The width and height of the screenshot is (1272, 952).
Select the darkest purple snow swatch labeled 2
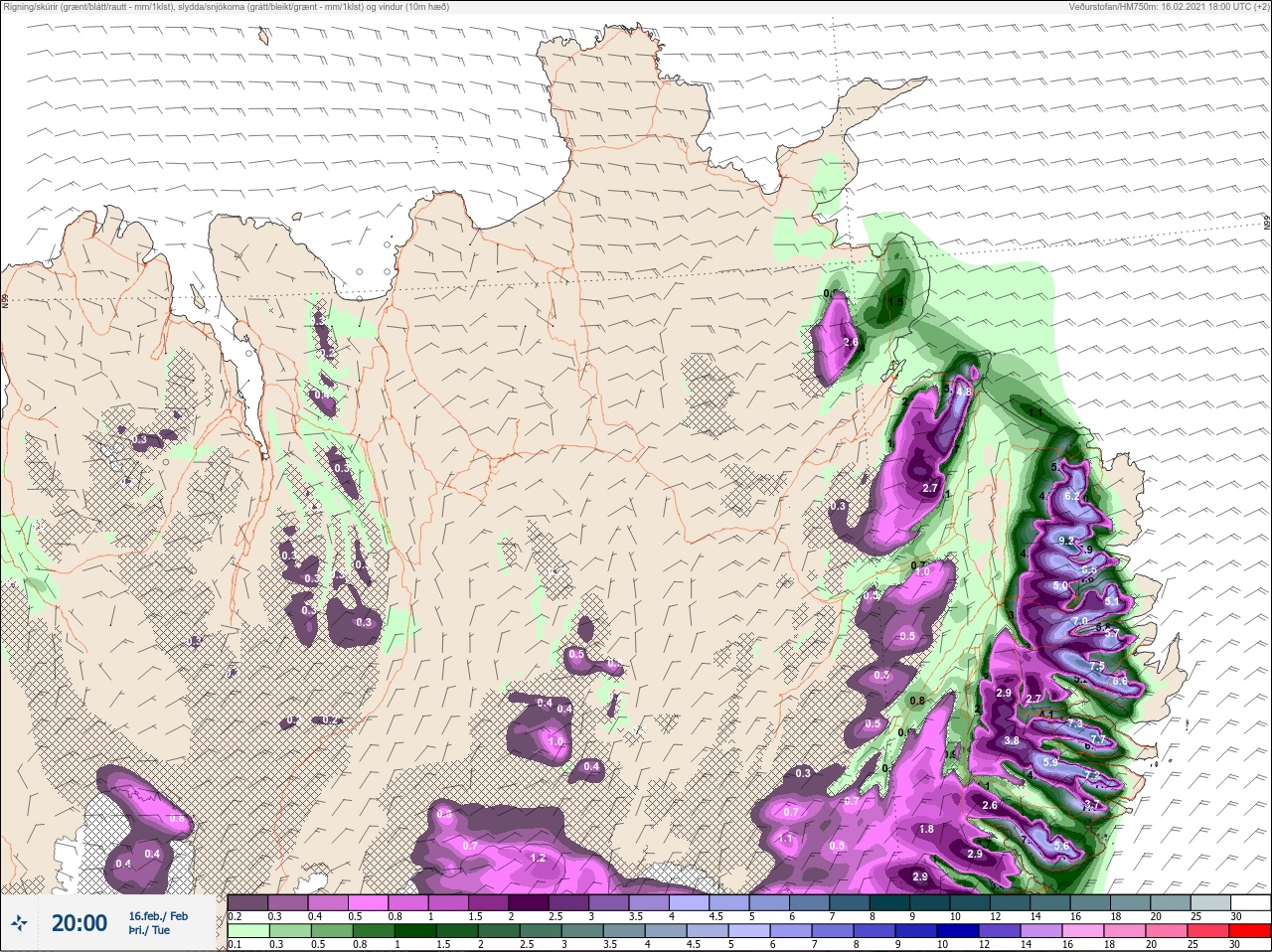click(529, 902)
